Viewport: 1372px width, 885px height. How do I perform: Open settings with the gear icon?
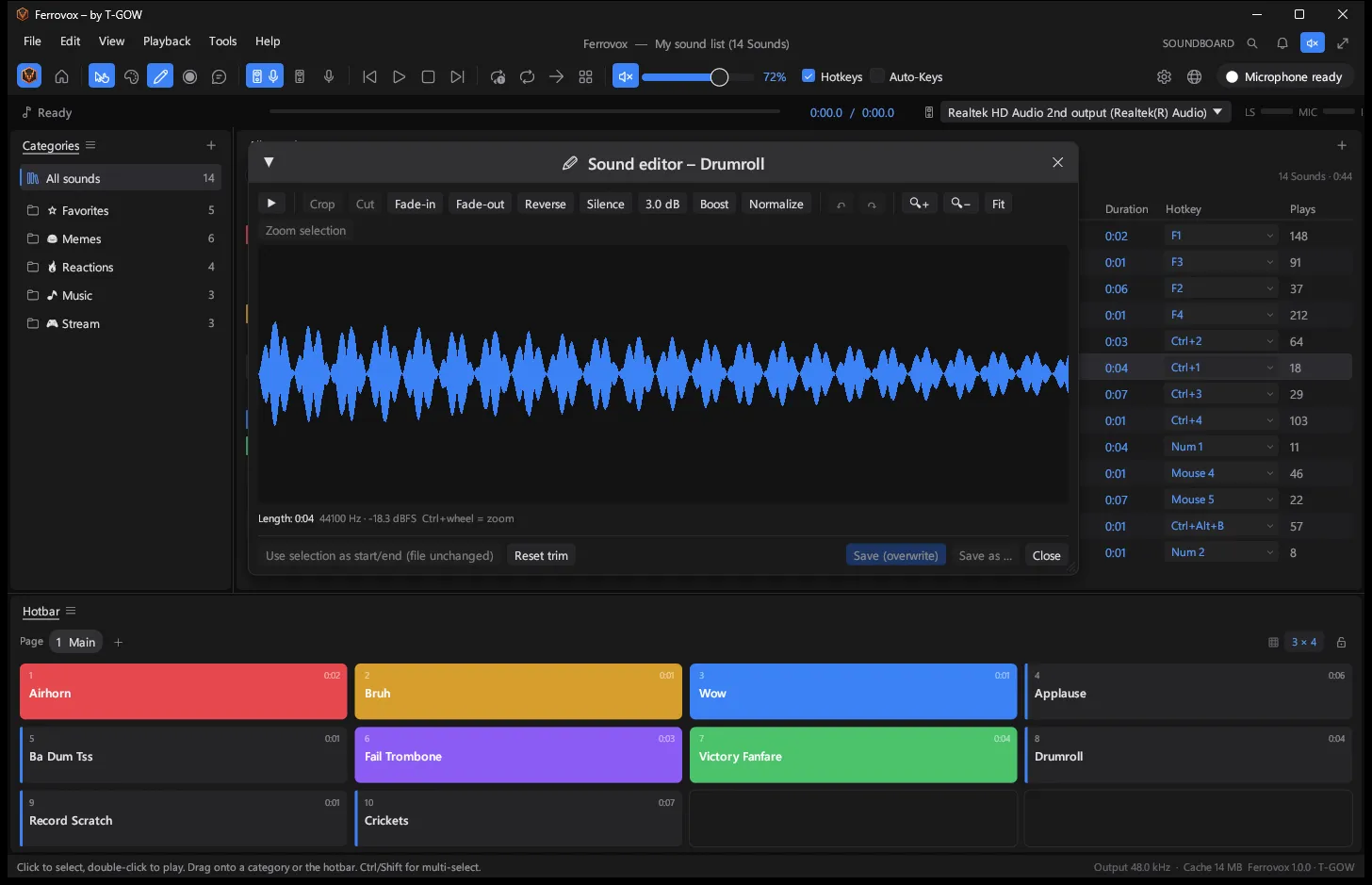[1164, 77]
